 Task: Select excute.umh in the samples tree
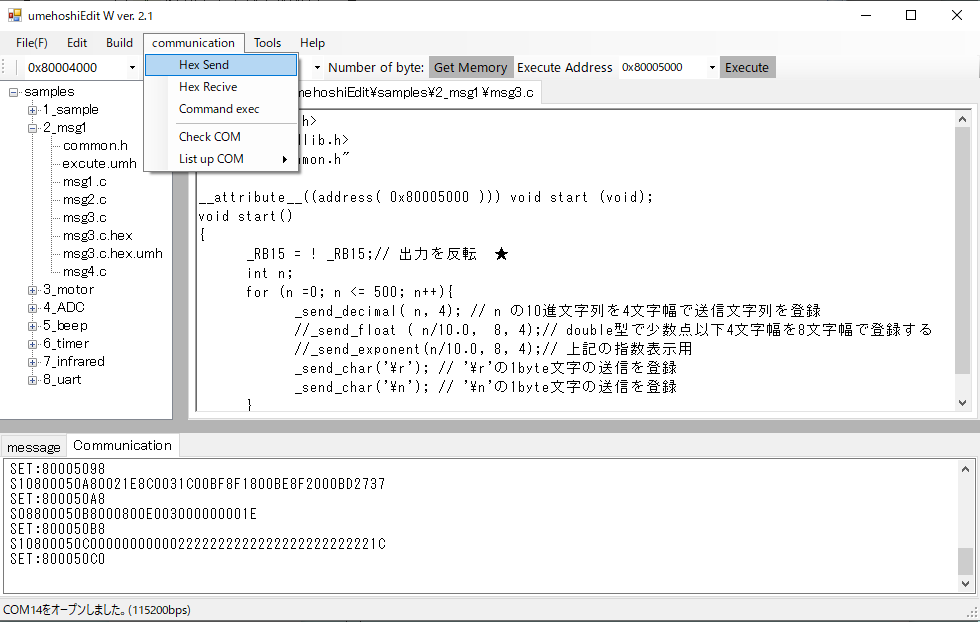pyautogui.click(x=99, y=164)
